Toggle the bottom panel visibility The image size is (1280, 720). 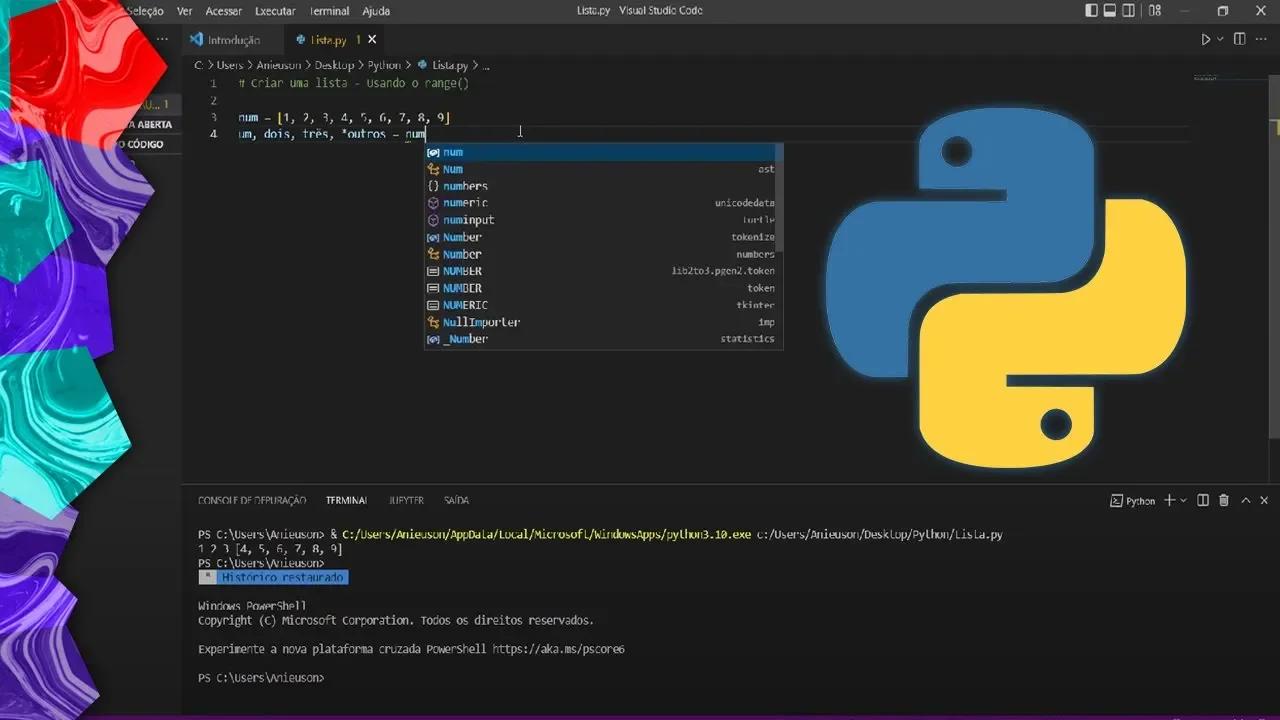(1110, 10)
